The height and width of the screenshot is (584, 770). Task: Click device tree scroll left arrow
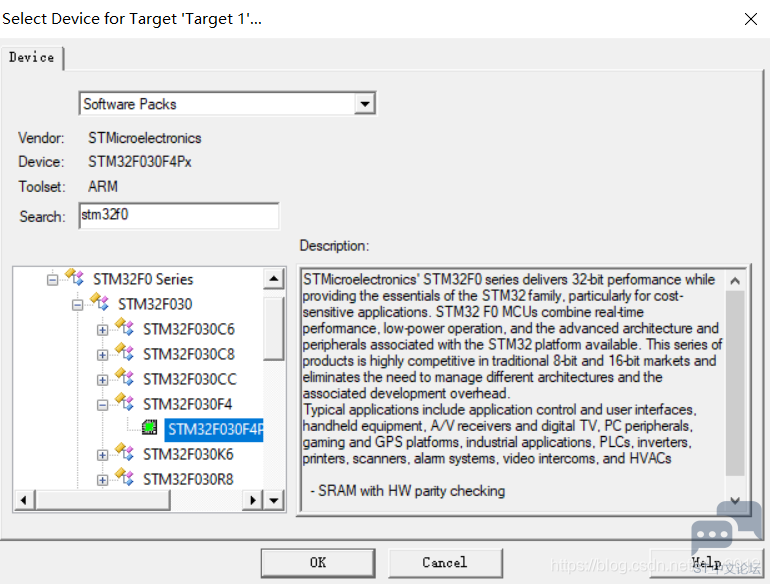click(x=24, y=501)
